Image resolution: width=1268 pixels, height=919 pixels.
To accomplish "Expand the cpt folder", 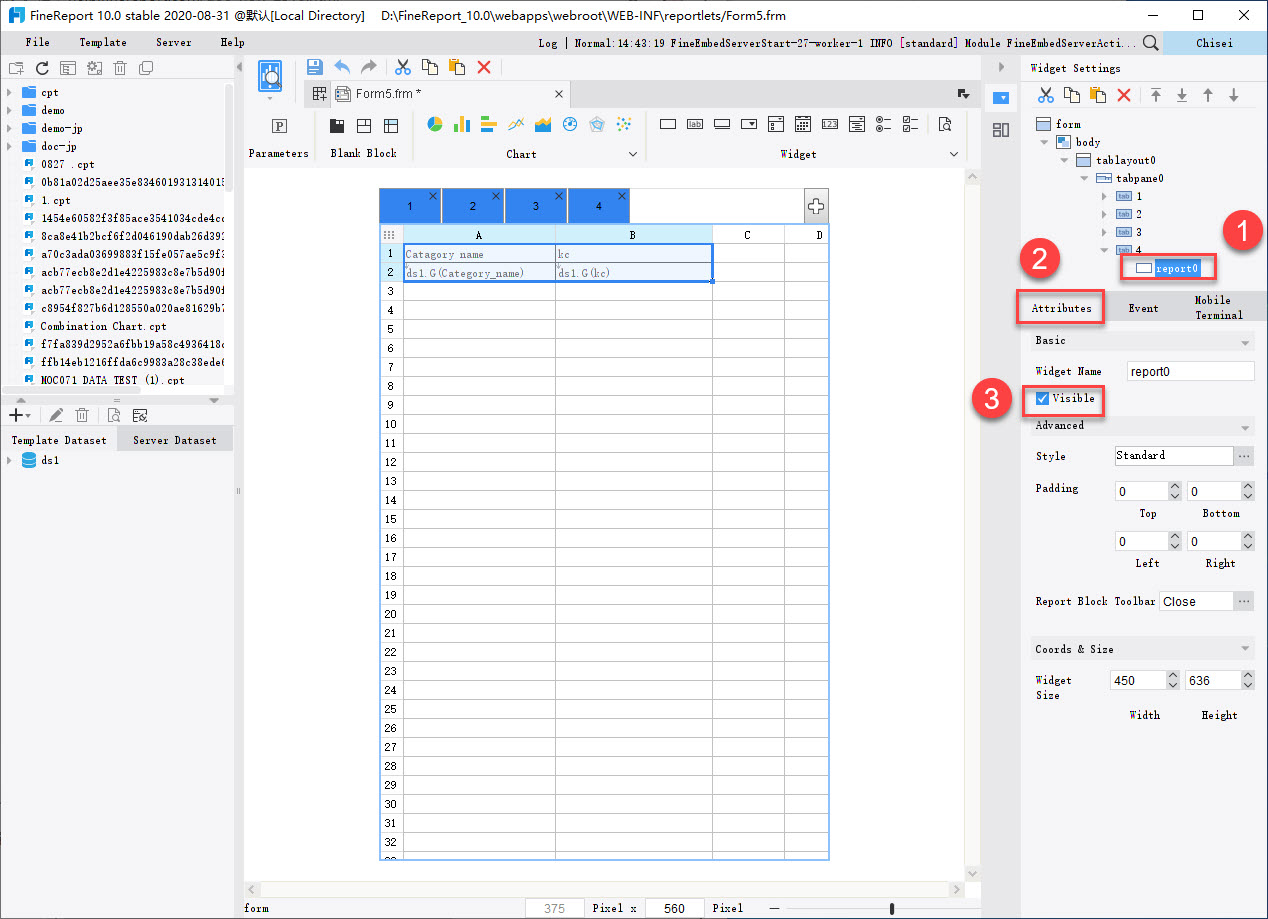I will [x=9, y=93].
